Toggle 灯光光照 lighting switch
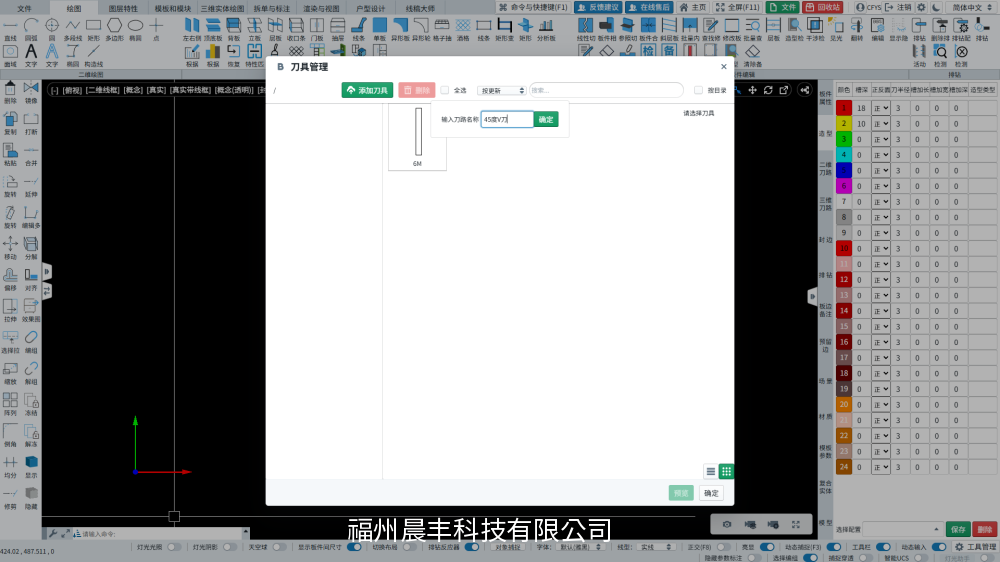This screenshot has width=1000, height=562. 173,547
